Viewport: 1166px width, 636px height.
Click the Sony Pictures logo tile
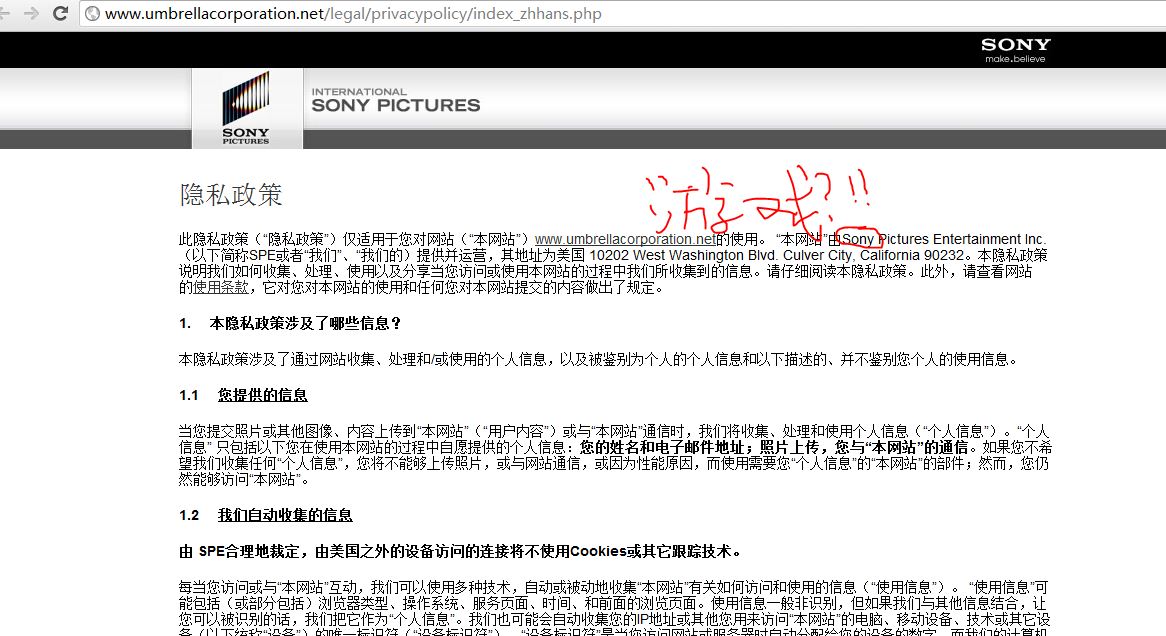[x=246, y=109]
